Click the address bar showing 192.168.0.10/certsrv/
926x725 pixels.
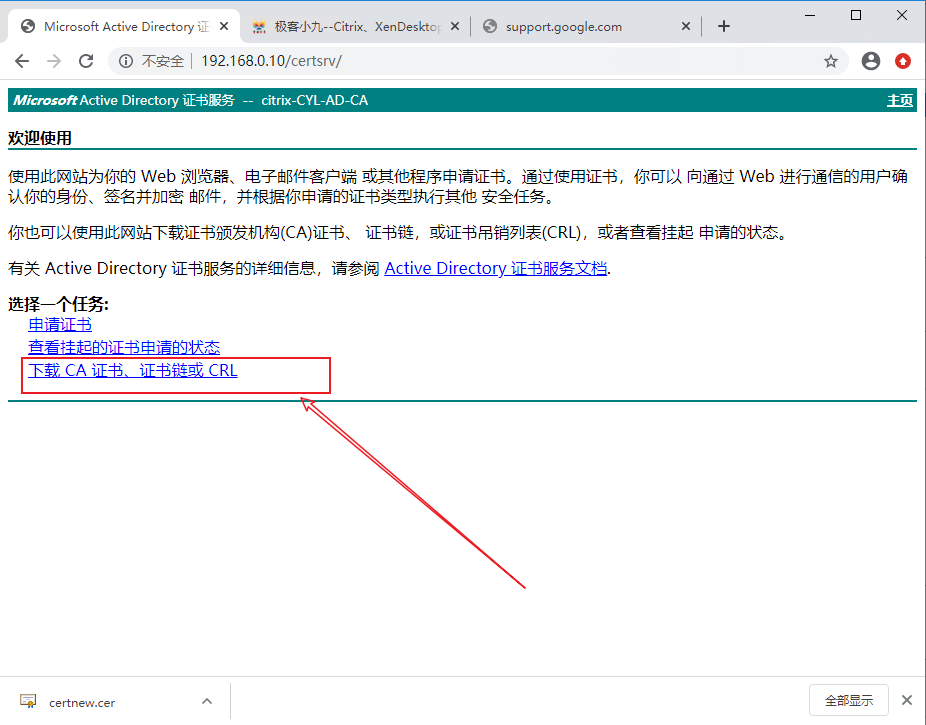pos(500,61)
